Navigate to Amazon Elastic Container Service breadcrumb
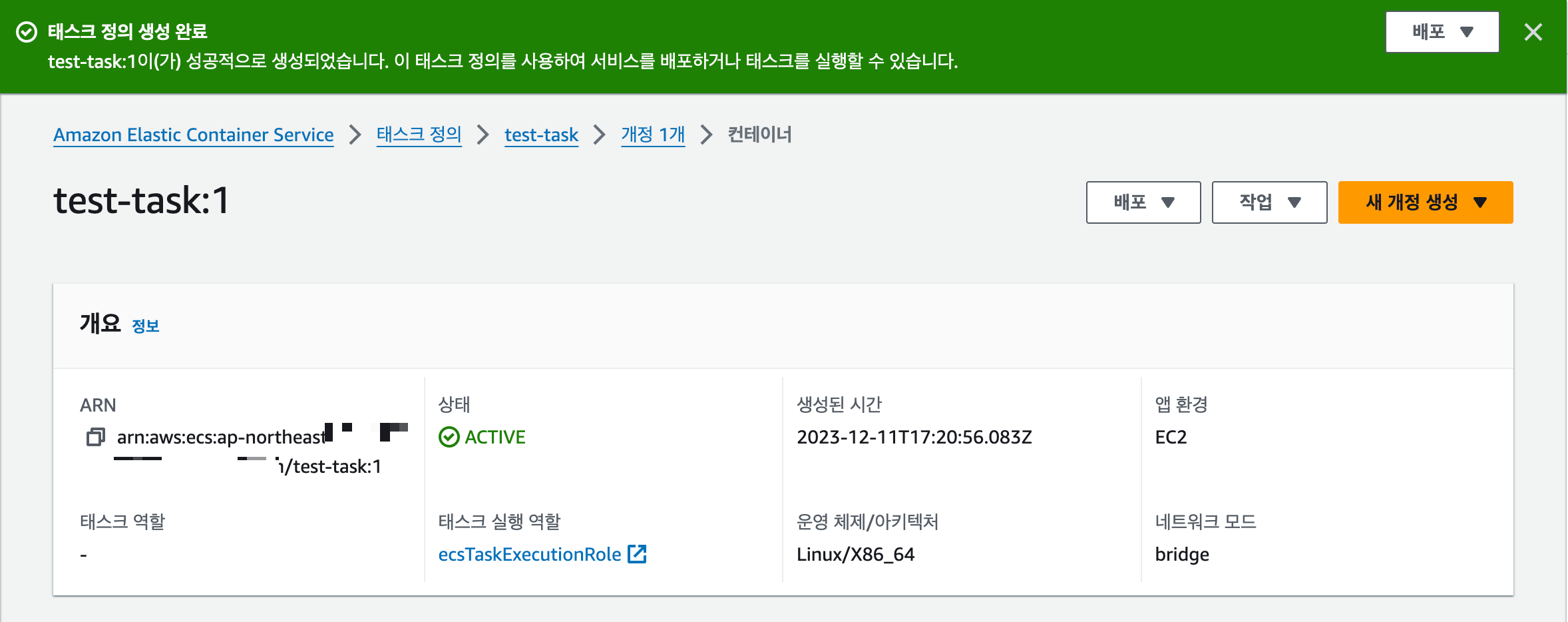Image resolution: width=1568 pixels, height=622 pixels. 194,135
